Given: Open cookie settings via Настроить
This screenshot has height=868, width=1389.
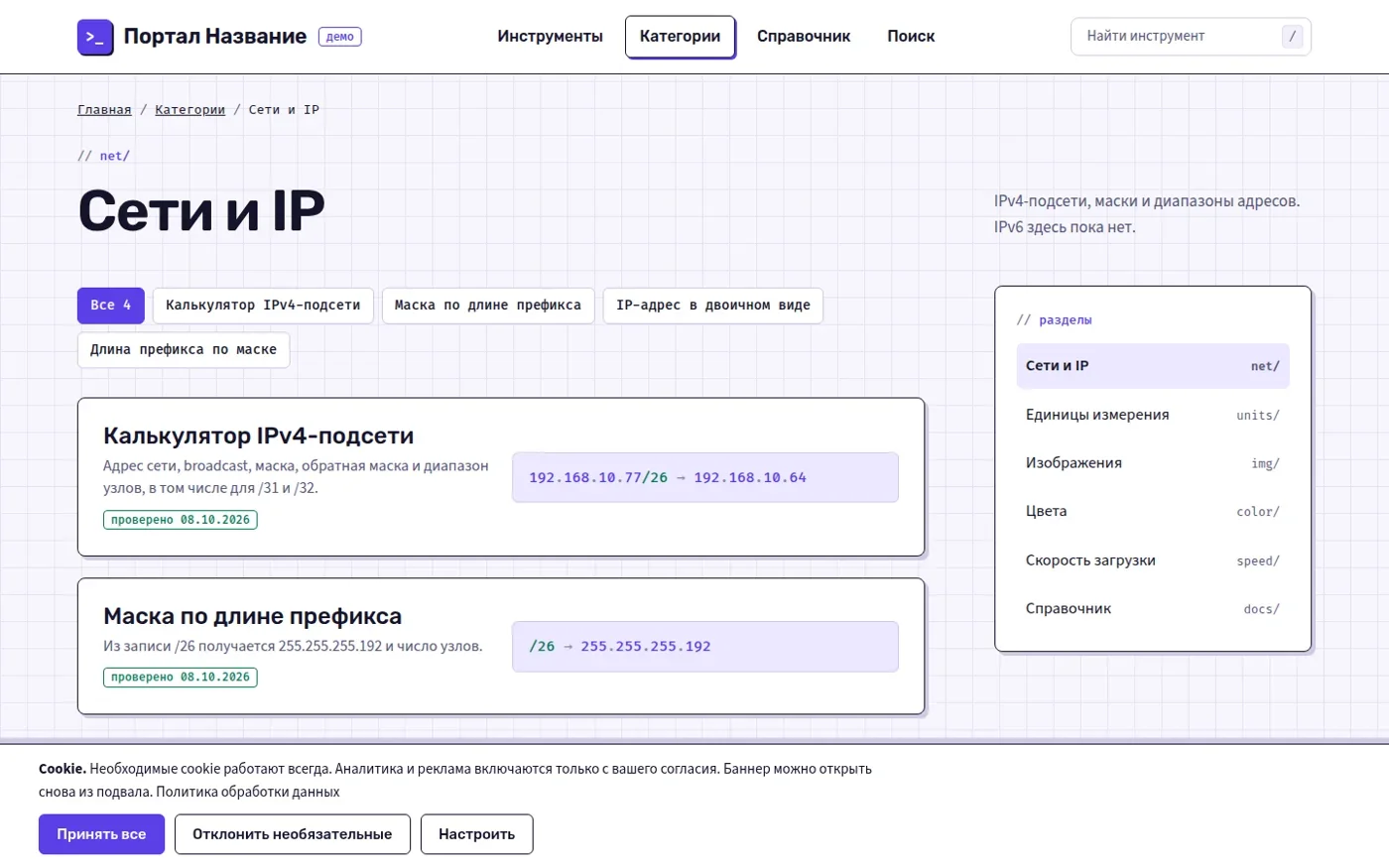Looking at the screenshot, I should point(477,834).
